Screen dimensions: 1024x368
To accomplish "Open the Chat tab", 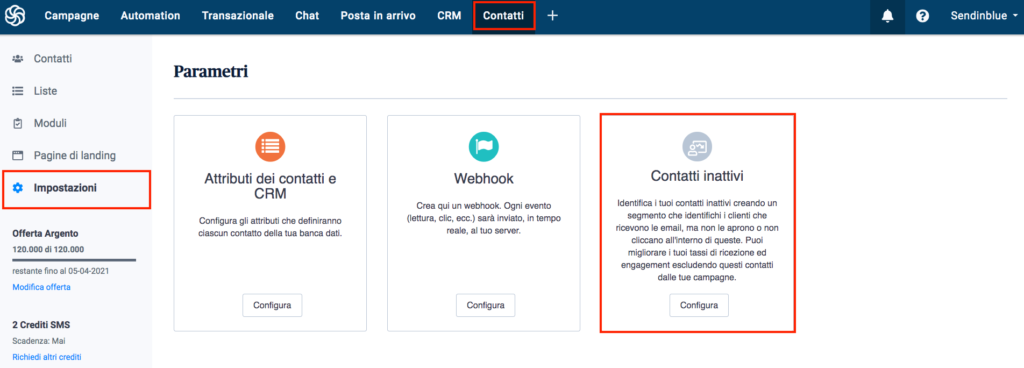I will pyautogui.click(x=307, y=16).
